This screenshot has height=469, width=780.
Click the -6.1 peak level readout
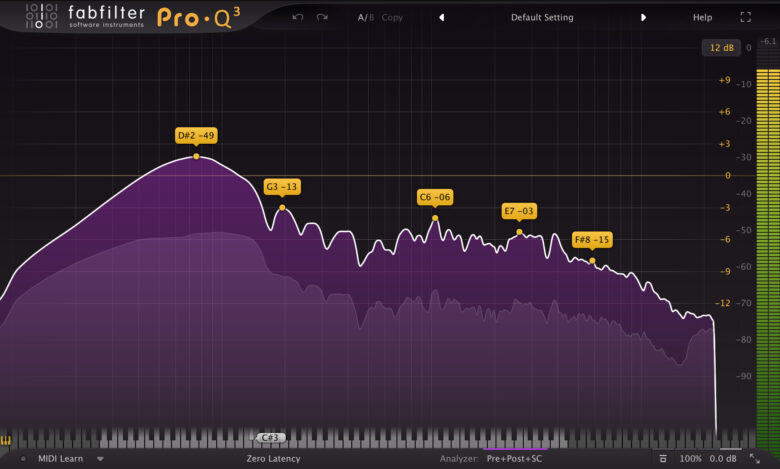click(x=768, y=41)
